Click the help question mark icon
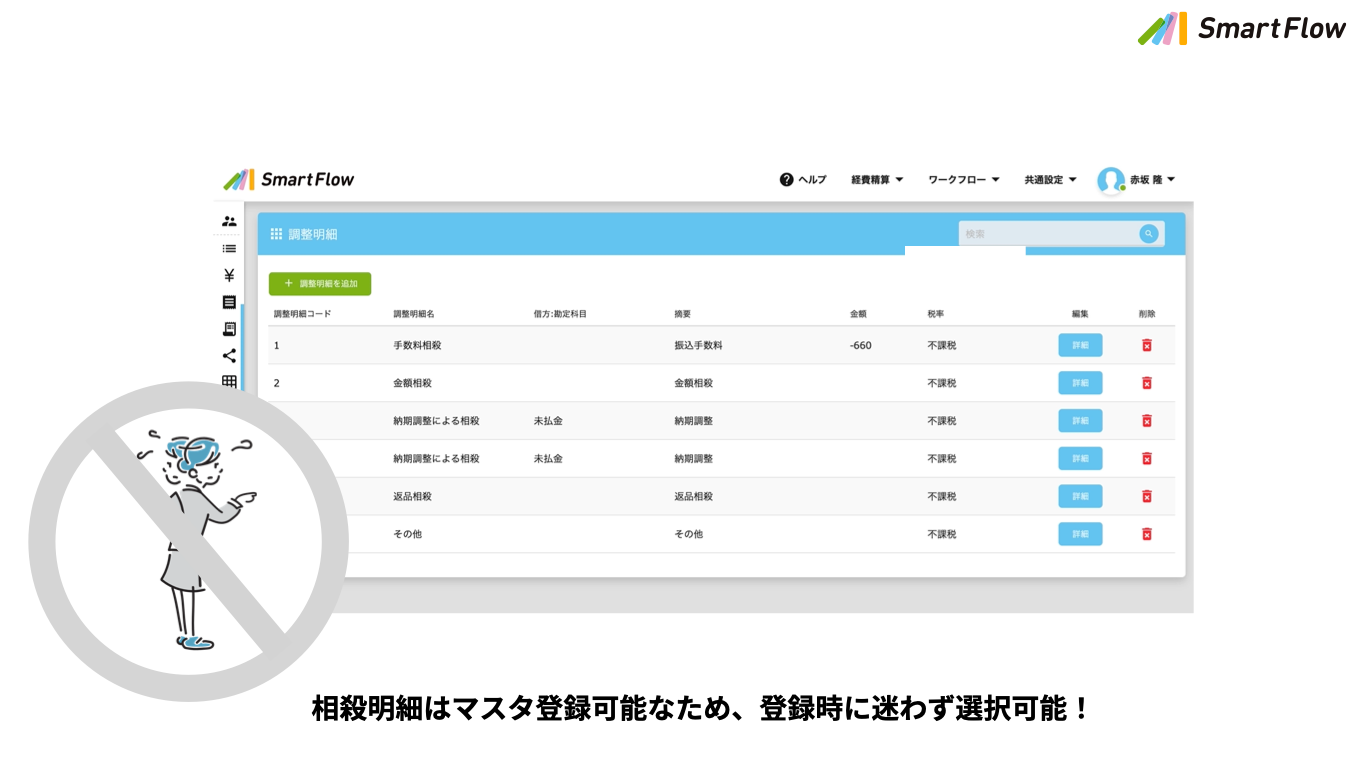The width and height of the screenshot is (1360, 780). click(x=786, y=180)
